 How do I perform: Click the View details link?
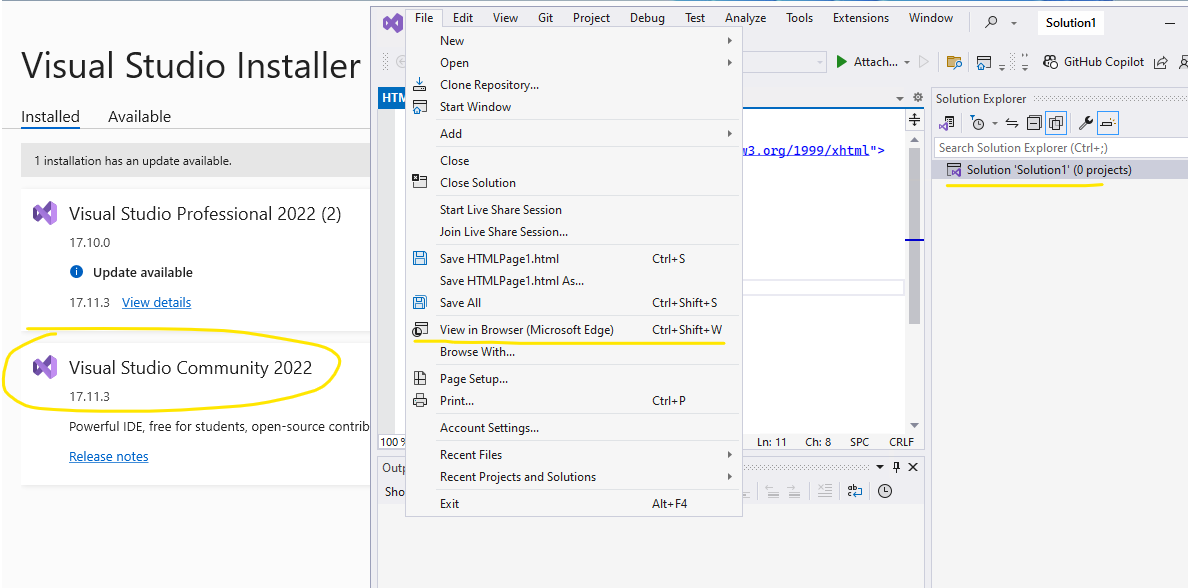(x=156, y=302)
